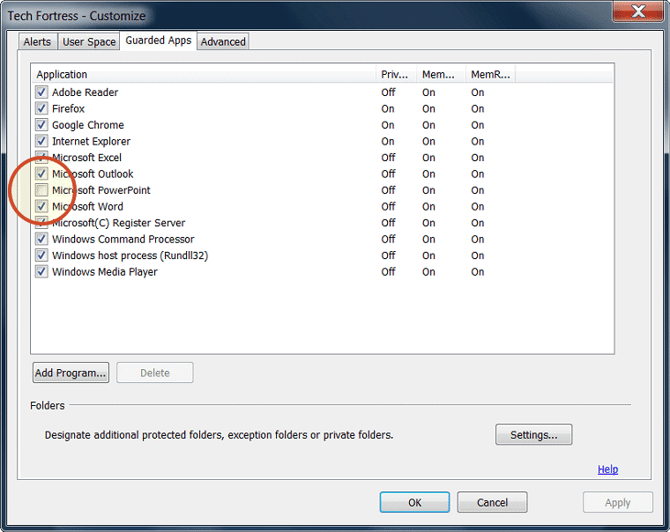Enable the Microsoft PowerPoint checkbox

tap(41, 190)
